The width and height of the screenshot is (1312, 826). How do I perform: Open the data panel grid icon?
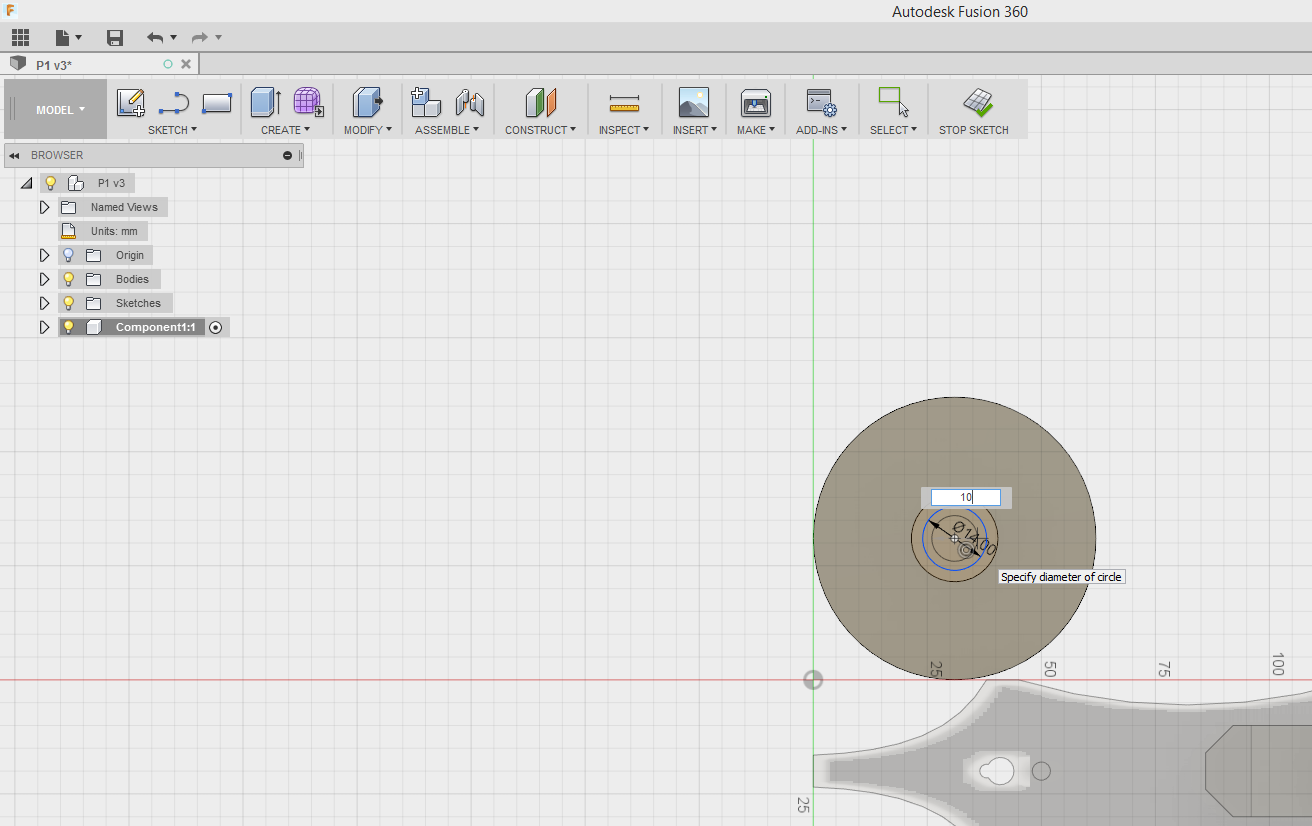click(x=20, y=38)
